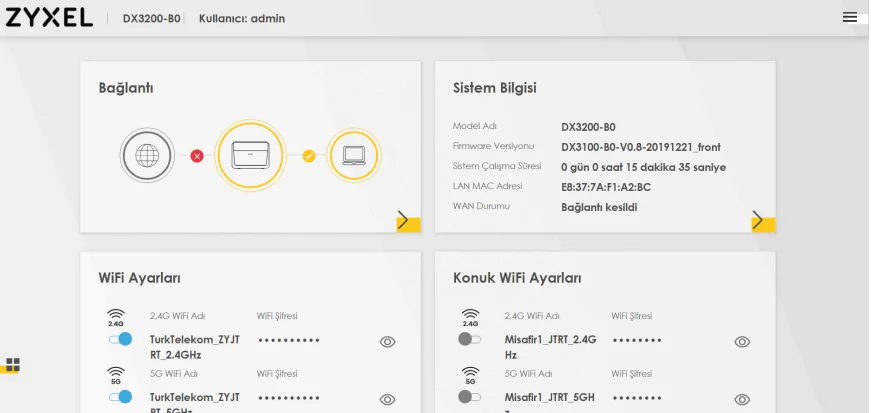Show the guest 2.4G WiFi password

pos(742,342)
